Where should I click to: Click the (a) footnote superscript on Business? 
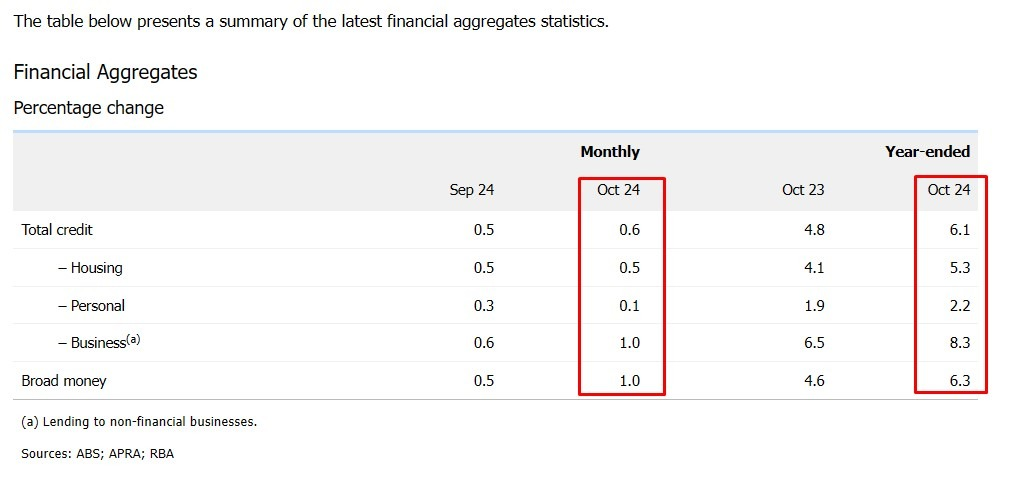coord(133,338)
